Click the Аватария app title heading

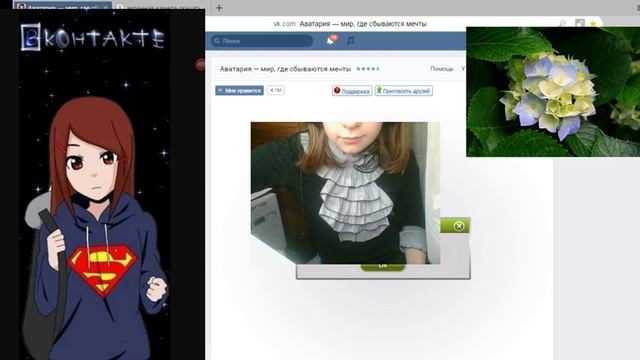point(285,69)
